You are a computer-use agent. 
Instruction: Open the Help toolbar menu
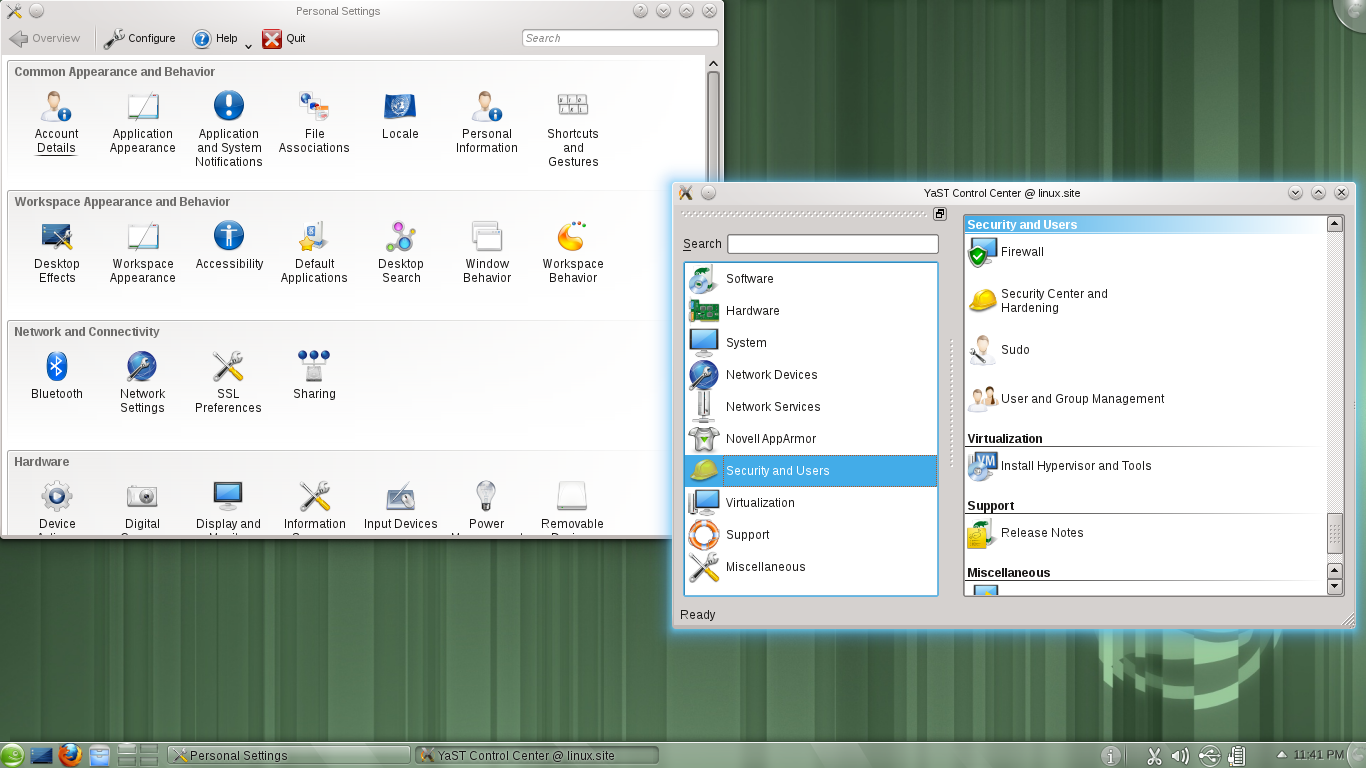222,39
